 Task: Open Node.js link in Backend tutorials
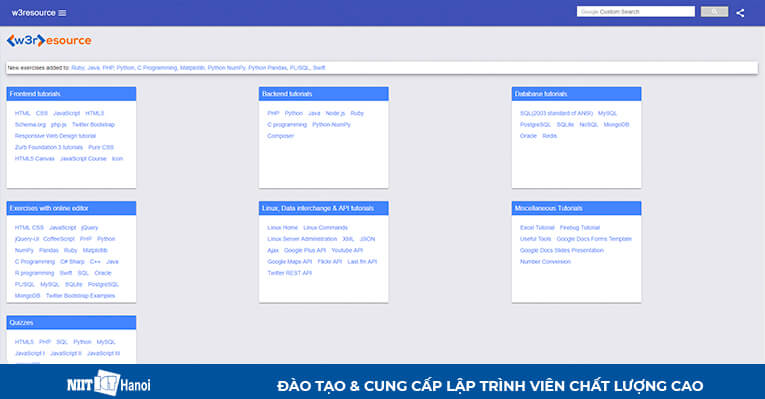coord(335,113)
